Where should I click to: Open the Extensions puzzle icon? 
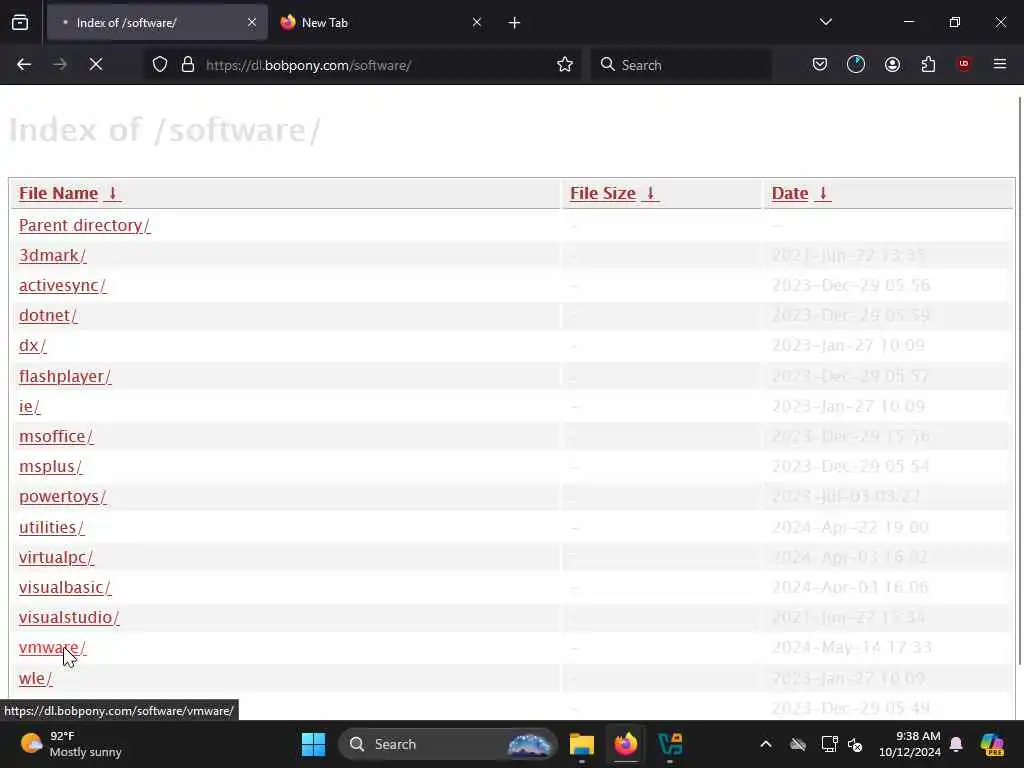(x=928, y=65)
